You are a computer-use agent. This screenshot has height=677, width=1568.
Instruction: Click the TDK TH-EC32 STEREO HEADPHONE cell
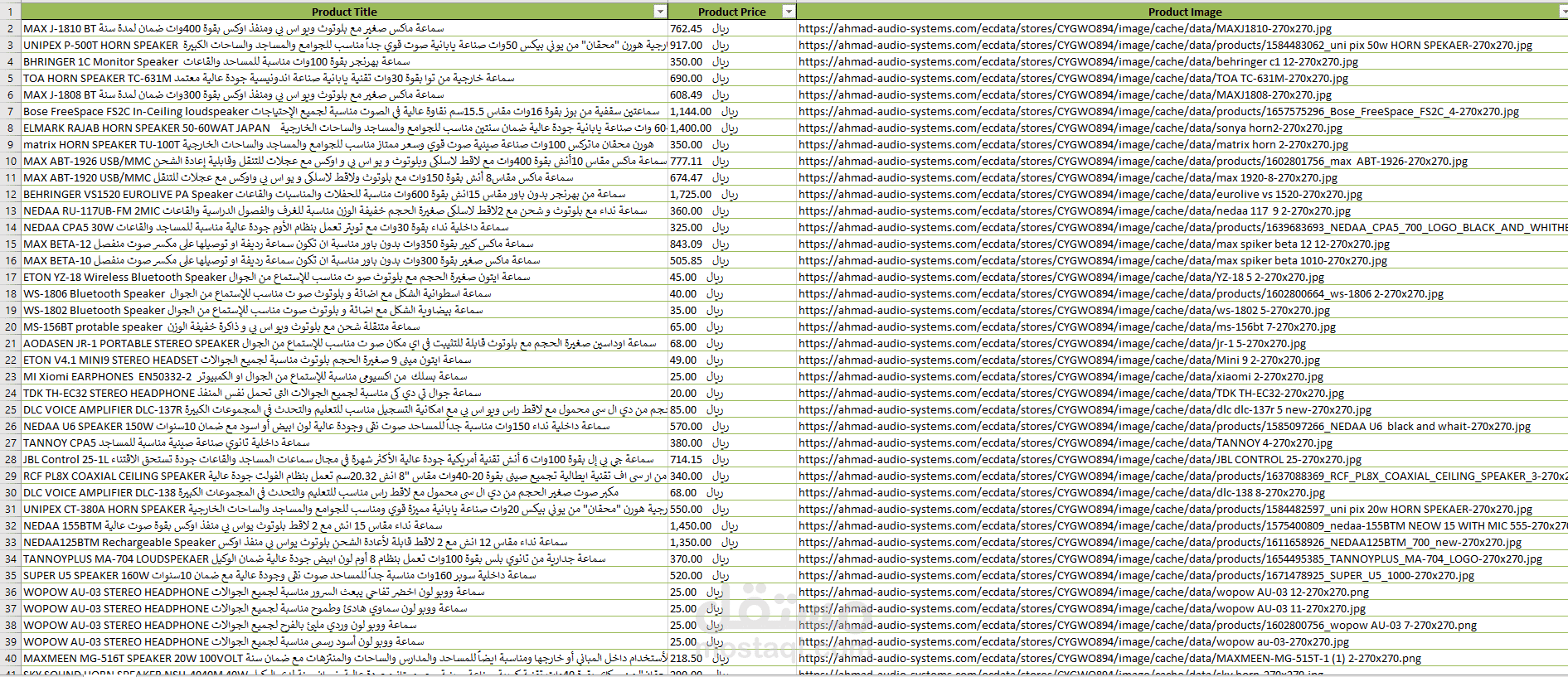pyautogui.click(x=344, y=393)
